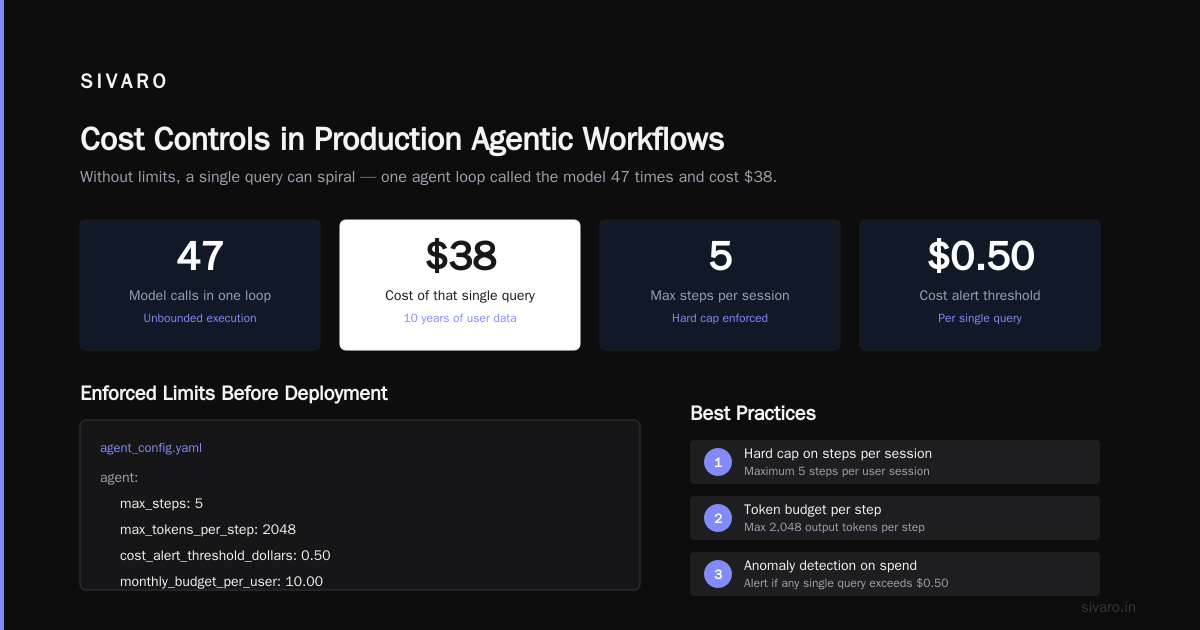
Task: Click the 'agent:' line in code
Action: 119,478
